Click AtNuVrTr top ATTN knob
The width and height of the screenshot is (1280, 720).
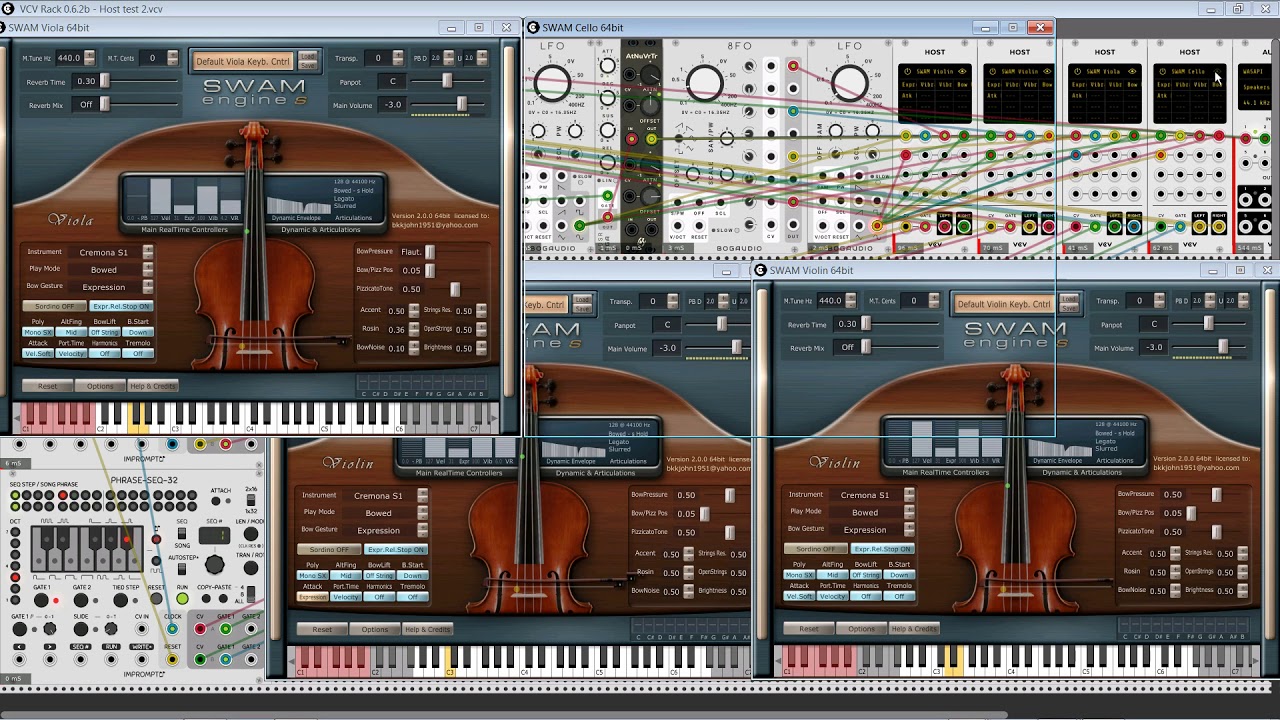coord(649,76)
